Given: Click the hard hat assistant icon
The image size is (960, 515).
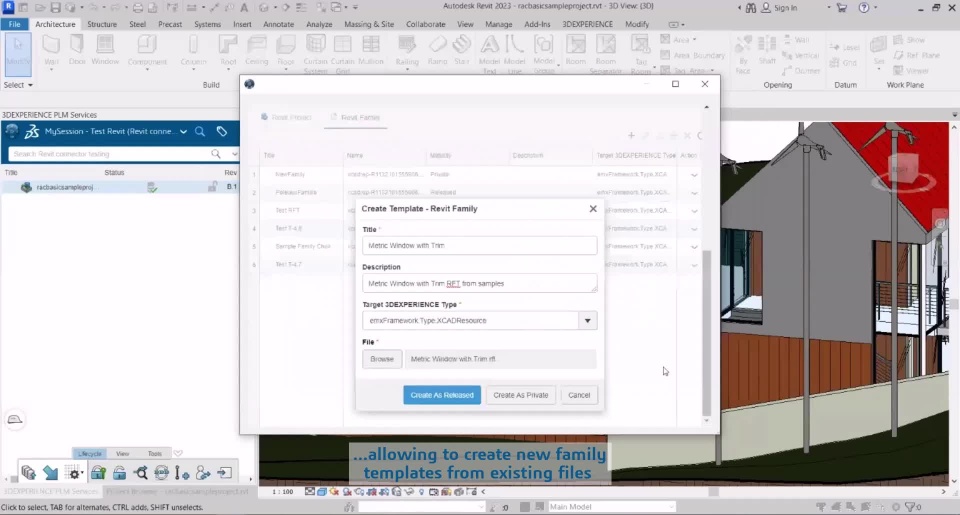Looking at the screenshot, I should pos(15,419).
